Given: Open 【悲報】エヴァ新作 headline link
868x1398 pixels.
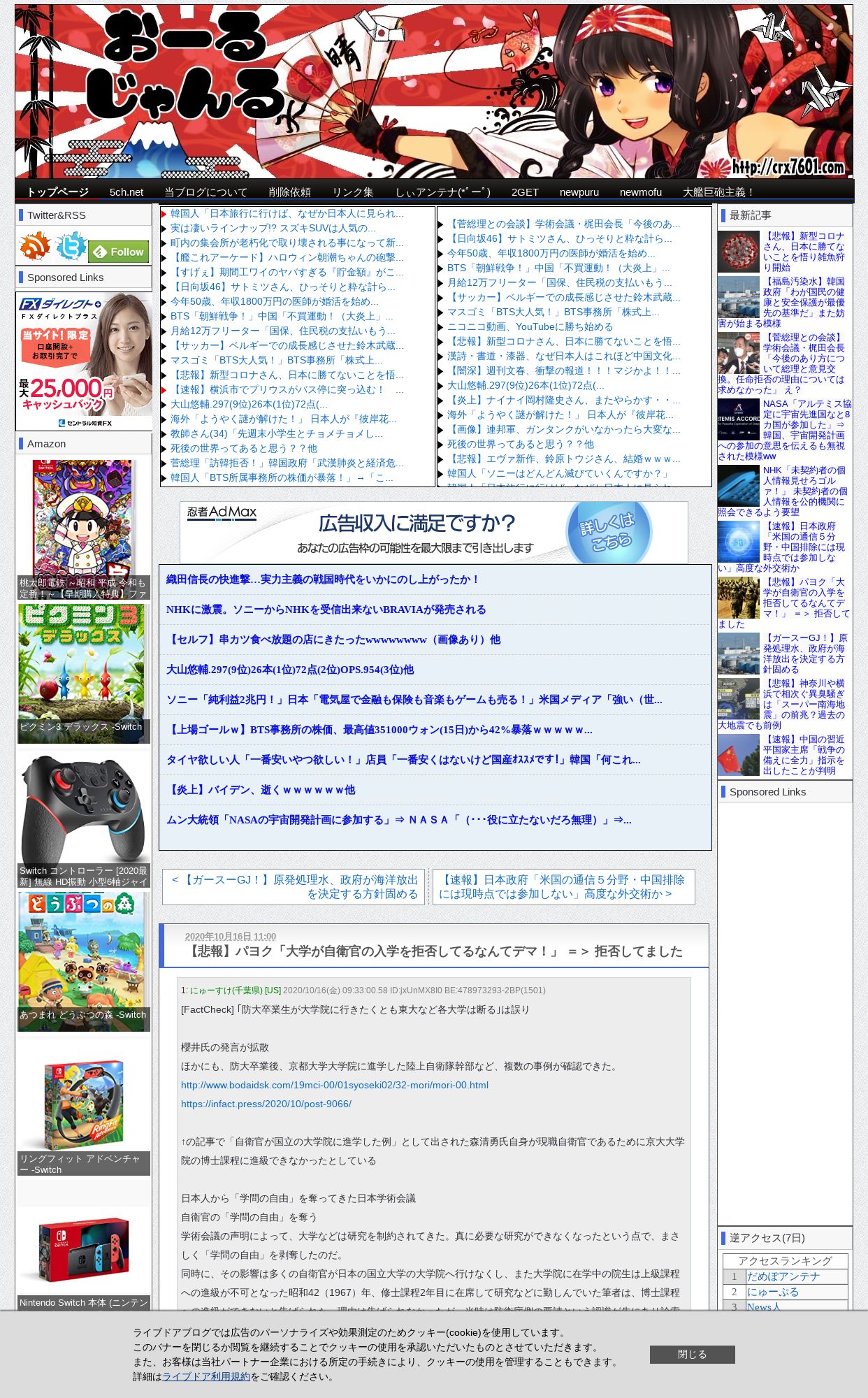Looking at the screenshot, I should [563, 459].
